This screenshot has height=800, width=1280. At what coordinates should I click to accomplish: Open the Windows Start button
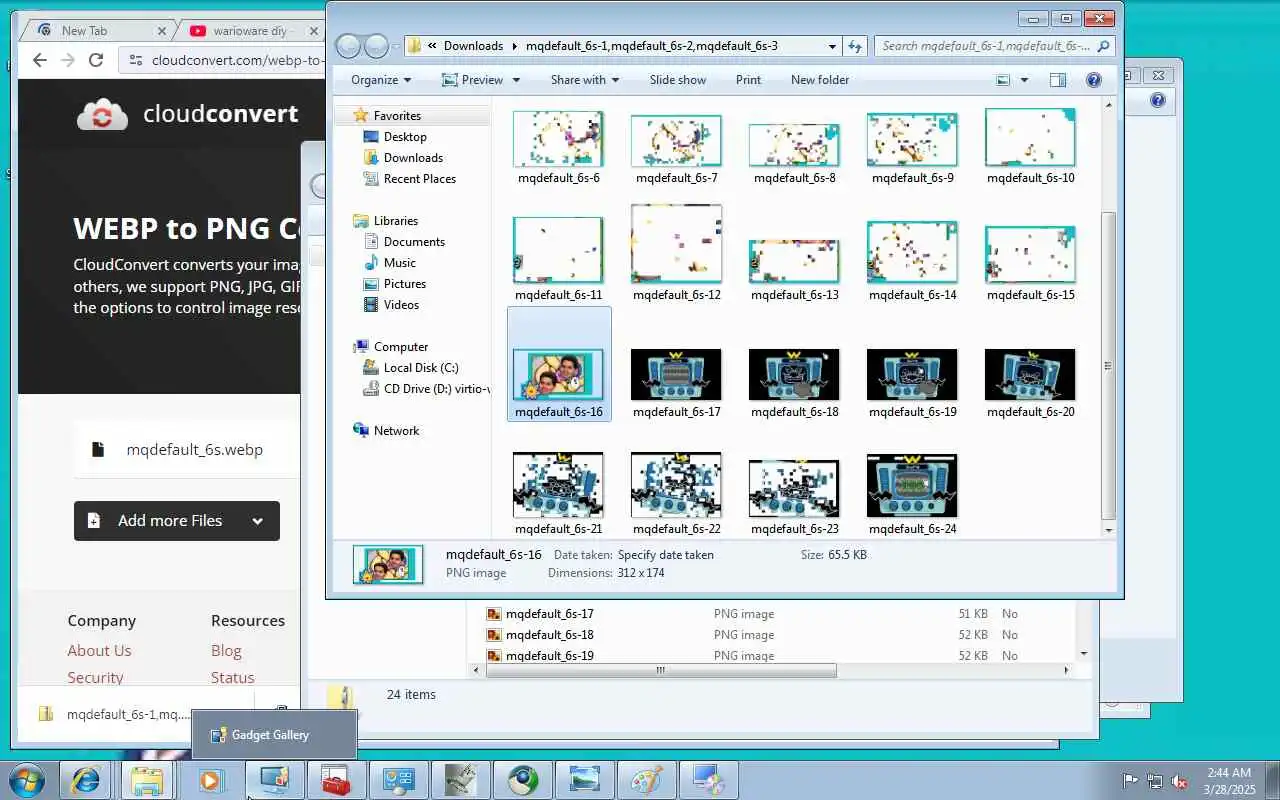click(27, 780)
